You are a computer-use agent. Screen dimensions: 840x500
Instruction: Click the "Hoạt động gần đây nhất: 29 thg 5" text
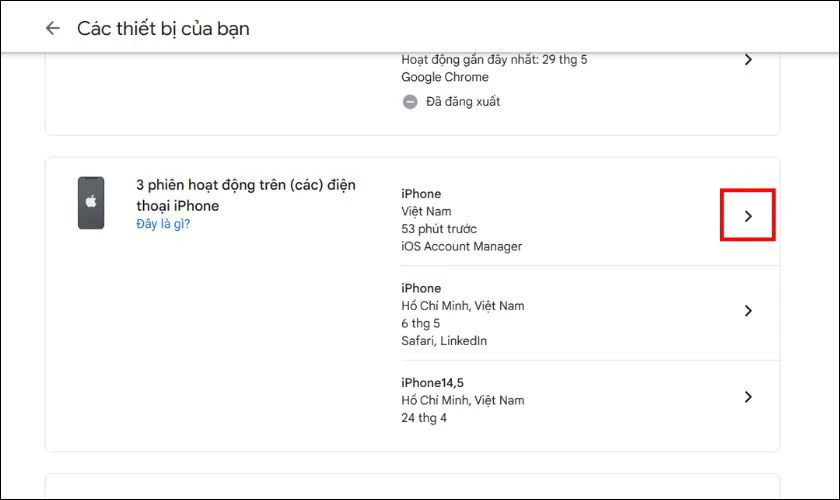[x=494, y=59]
